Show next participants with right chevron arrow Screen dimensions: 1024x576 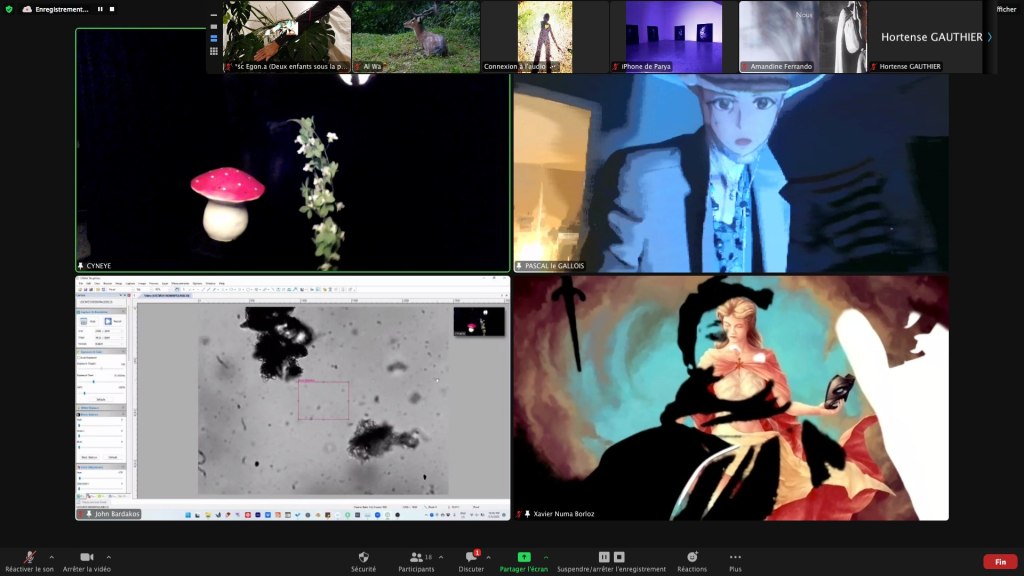coord(989,37)
